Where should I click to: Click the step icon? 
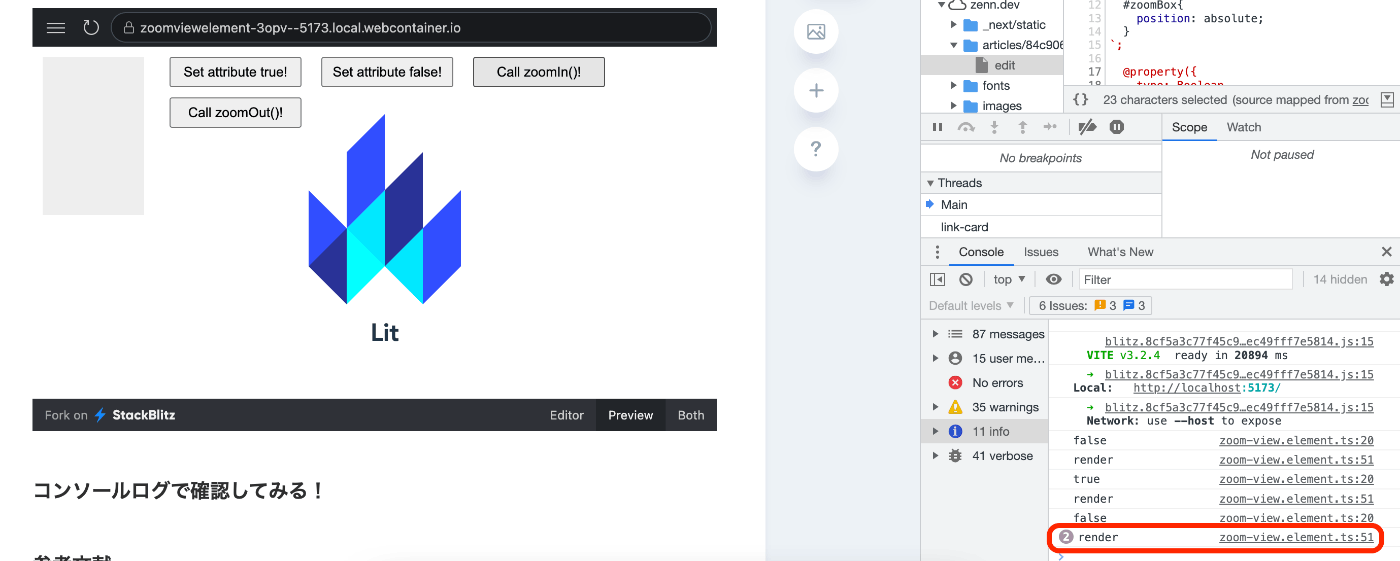(x=1050, y=127)
